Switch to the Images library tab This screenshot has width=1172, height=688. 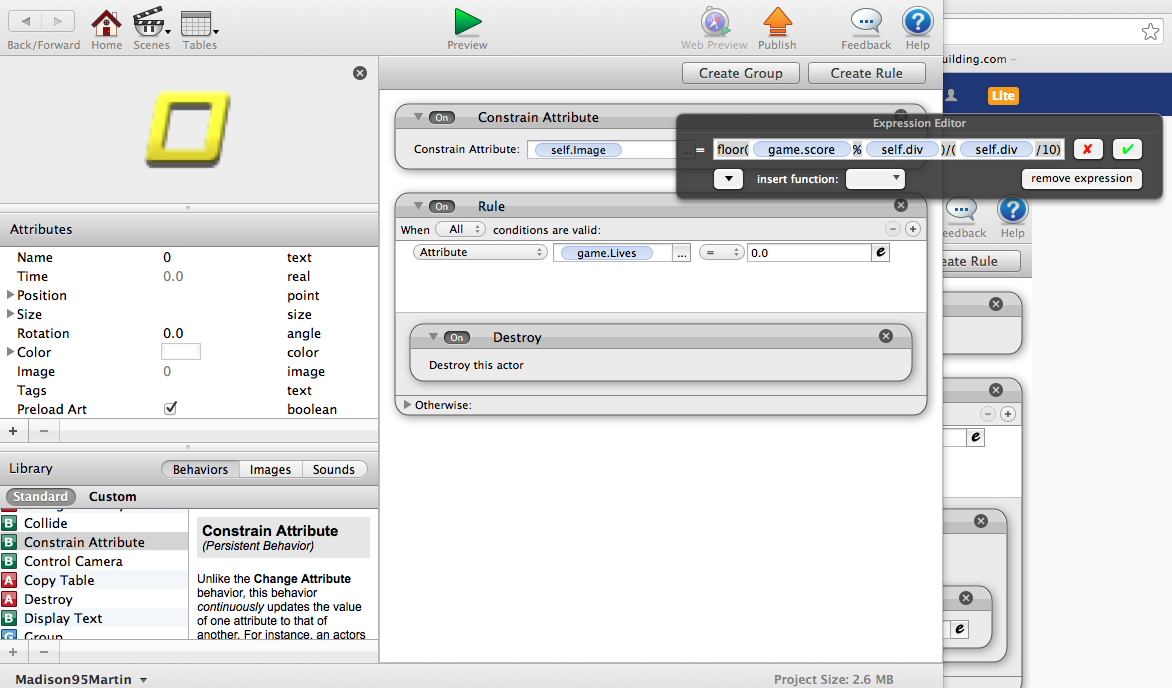(x=271, y=469)
